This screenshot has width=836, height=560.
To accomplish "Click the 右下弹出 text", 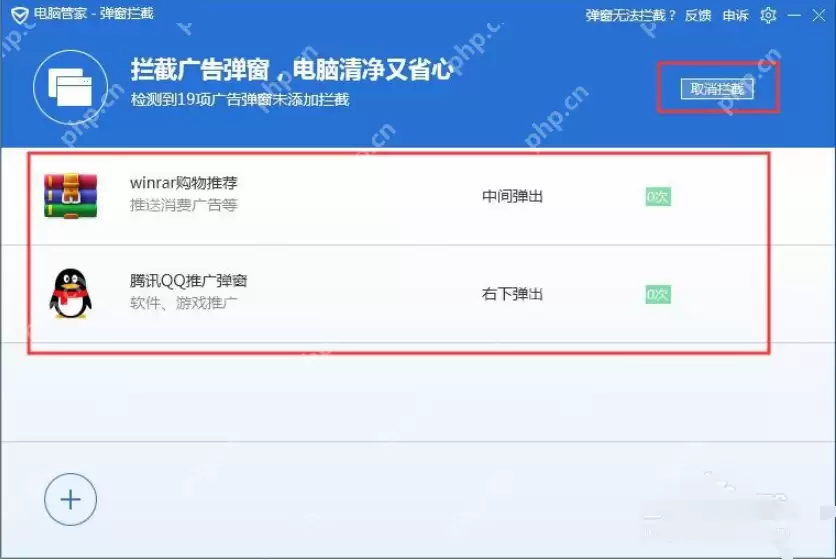I will tap(512, 294).
